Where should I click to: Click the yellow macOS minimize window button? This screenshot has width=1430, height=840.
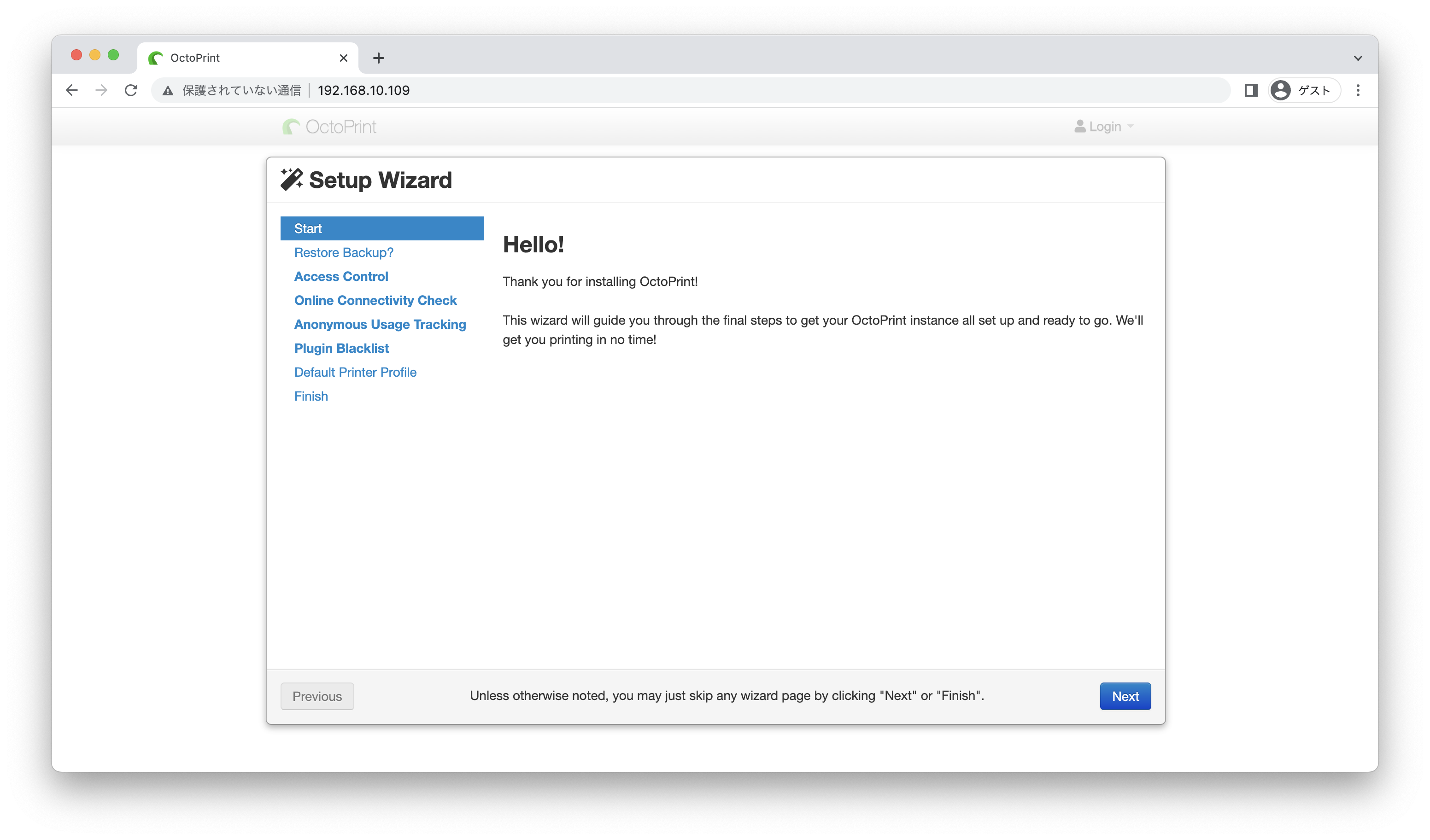pos(95,54)
